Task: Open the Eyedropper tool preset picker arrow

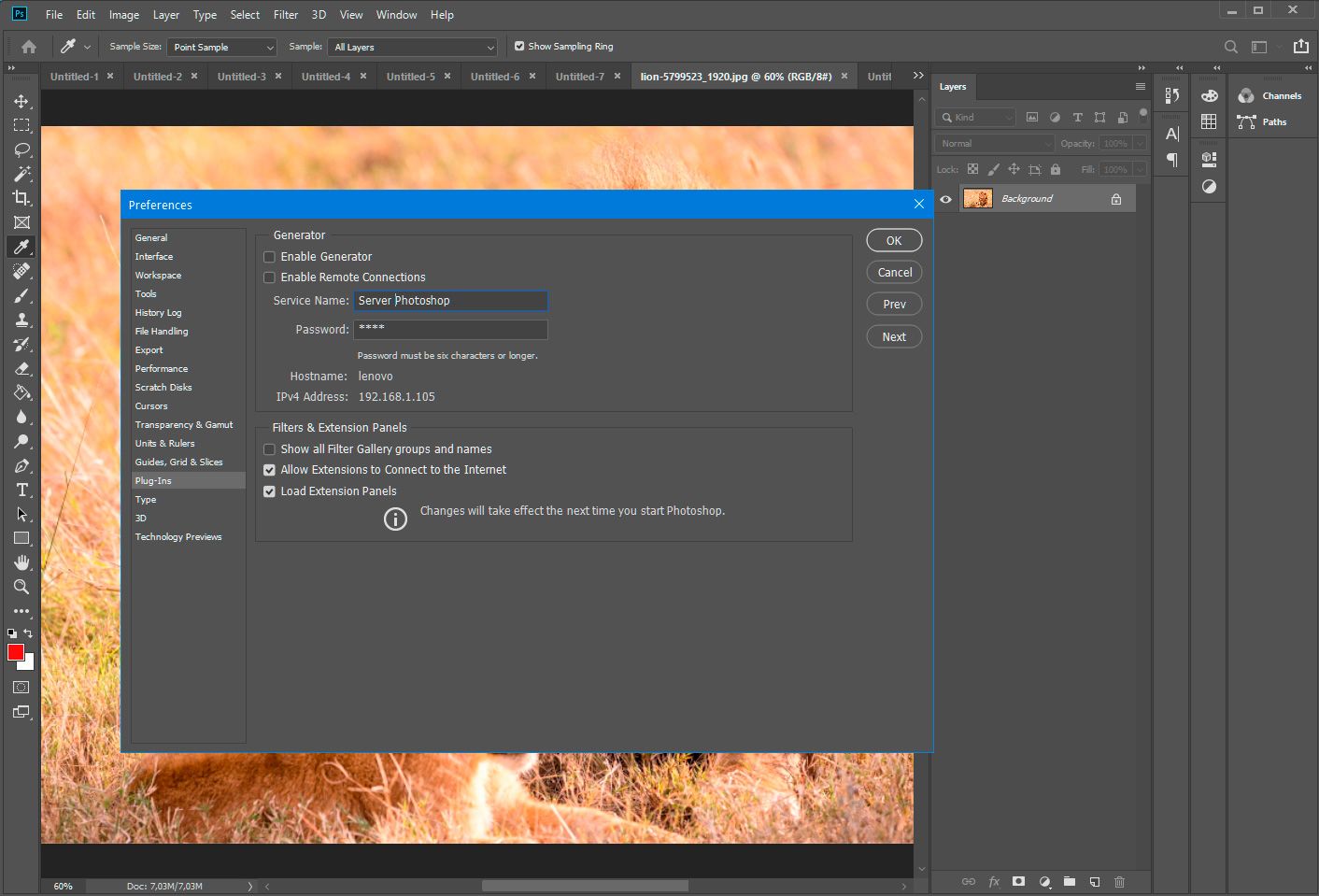Action: pyautogui.click(x=87, y=47)
